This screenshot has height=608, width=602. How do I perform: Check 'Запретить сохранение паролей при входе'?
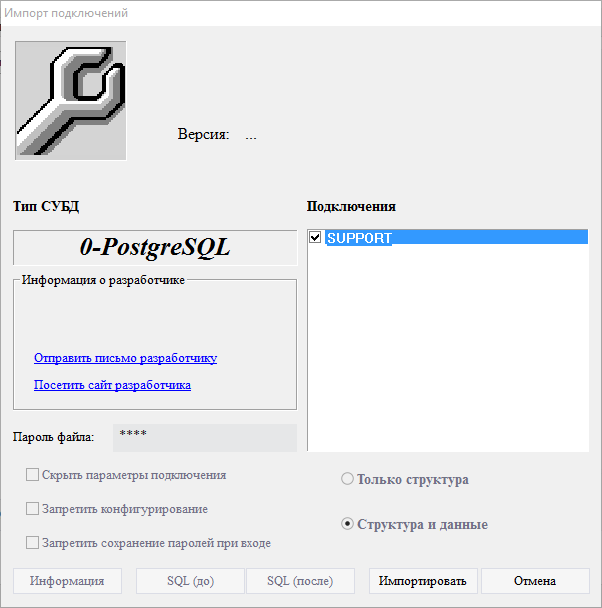(32, 542)
